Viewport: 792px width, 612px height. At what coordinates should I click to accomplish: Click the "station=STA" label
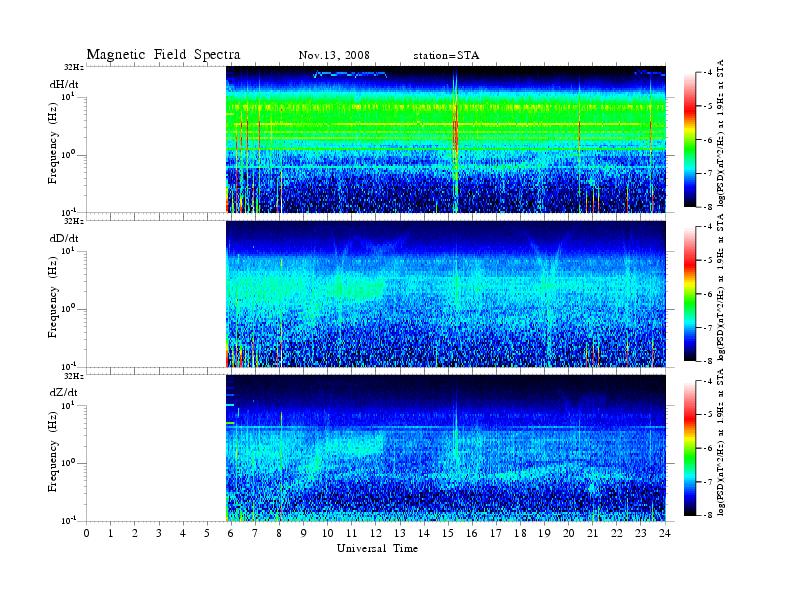[x=446, y=56]
